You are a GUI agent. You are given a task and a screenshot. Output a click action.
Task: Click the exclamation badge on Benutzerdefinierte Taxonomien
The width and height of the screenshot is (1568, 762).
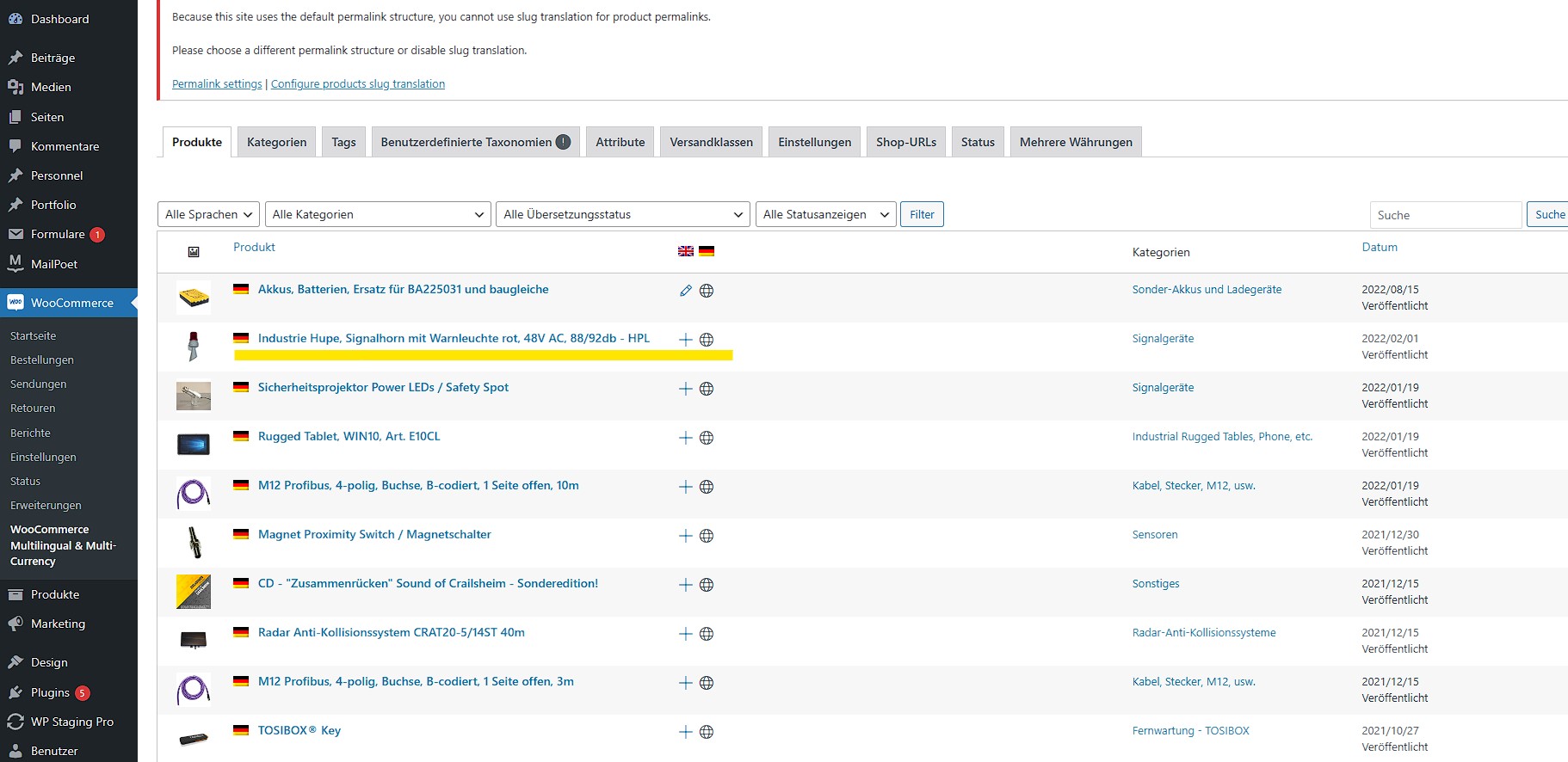(563, 142)
